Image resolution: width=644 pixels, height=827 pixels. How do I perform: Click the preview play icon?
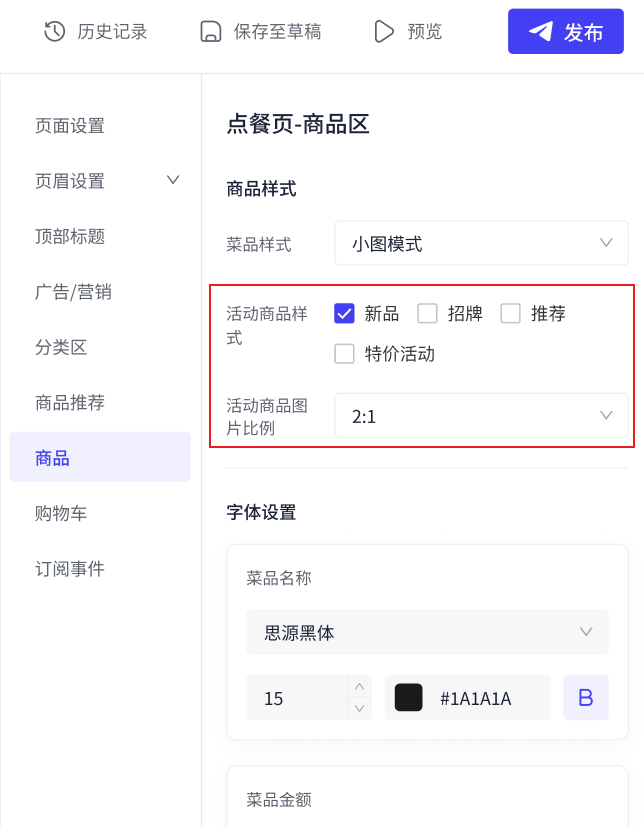click(x=383, y=32)
